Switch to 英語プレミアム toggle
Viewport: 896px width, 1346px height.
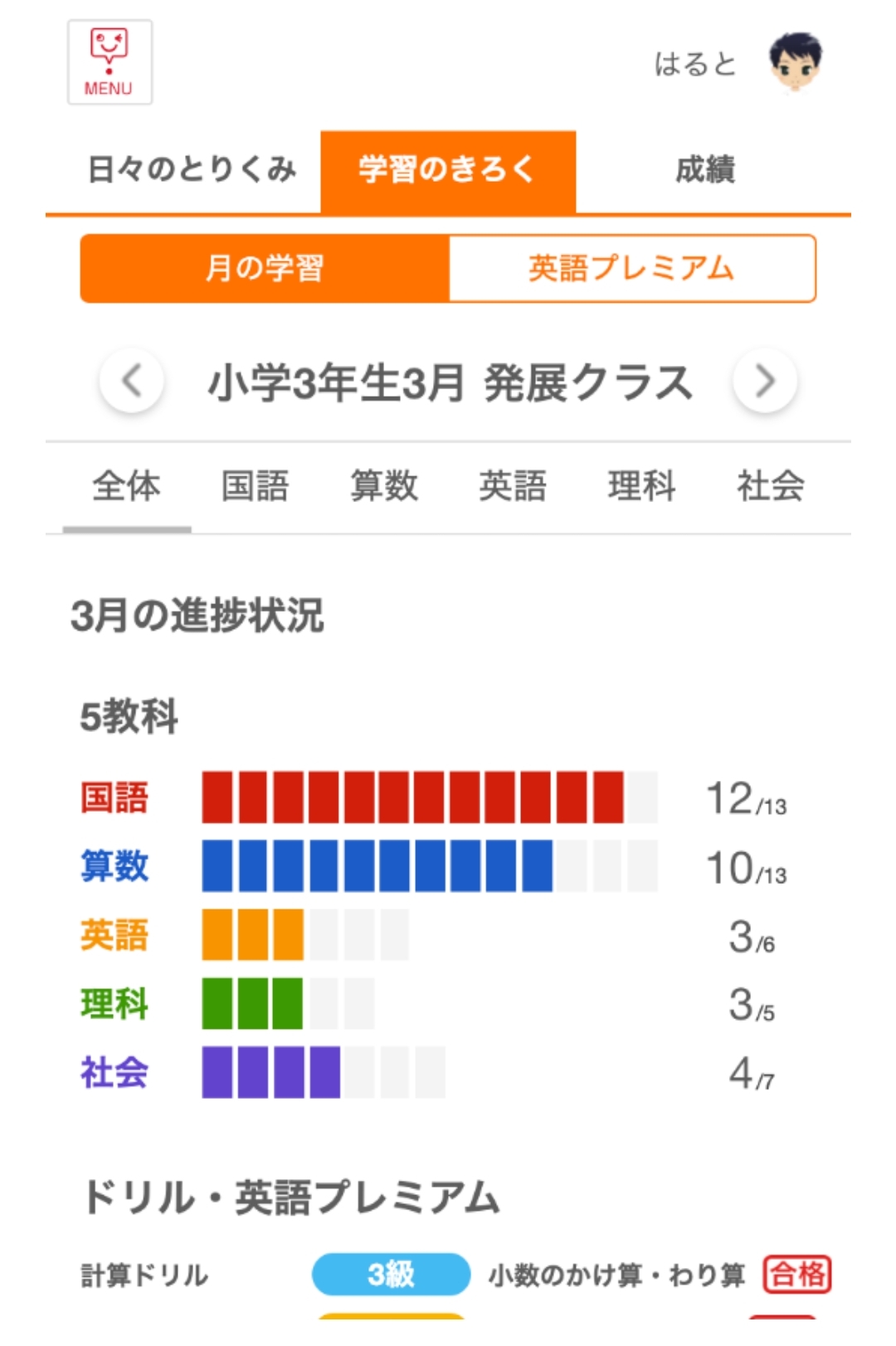[632, 269]
